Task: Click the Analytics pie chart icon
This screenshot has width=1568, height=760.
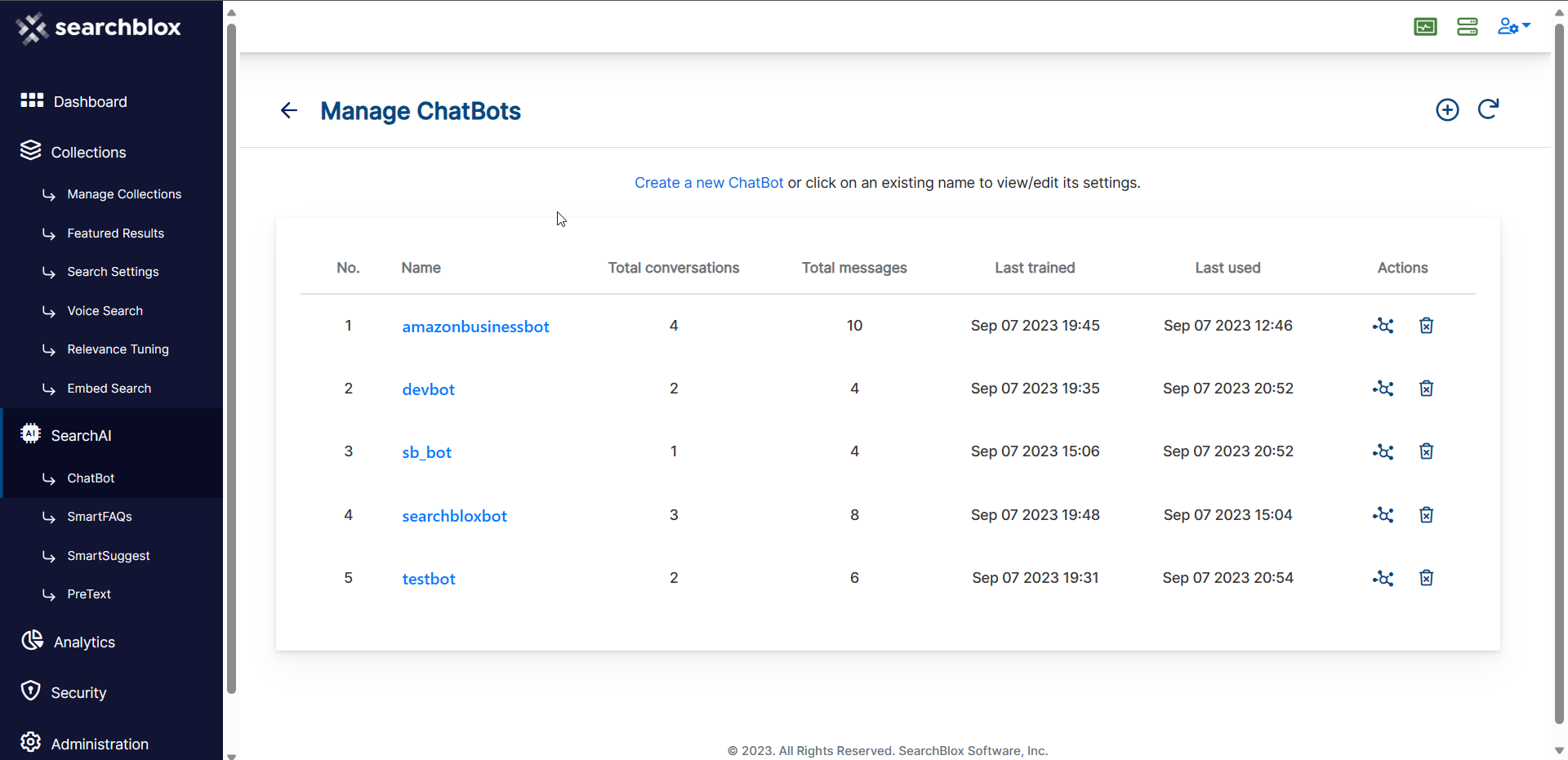Action: coord(32,640)
